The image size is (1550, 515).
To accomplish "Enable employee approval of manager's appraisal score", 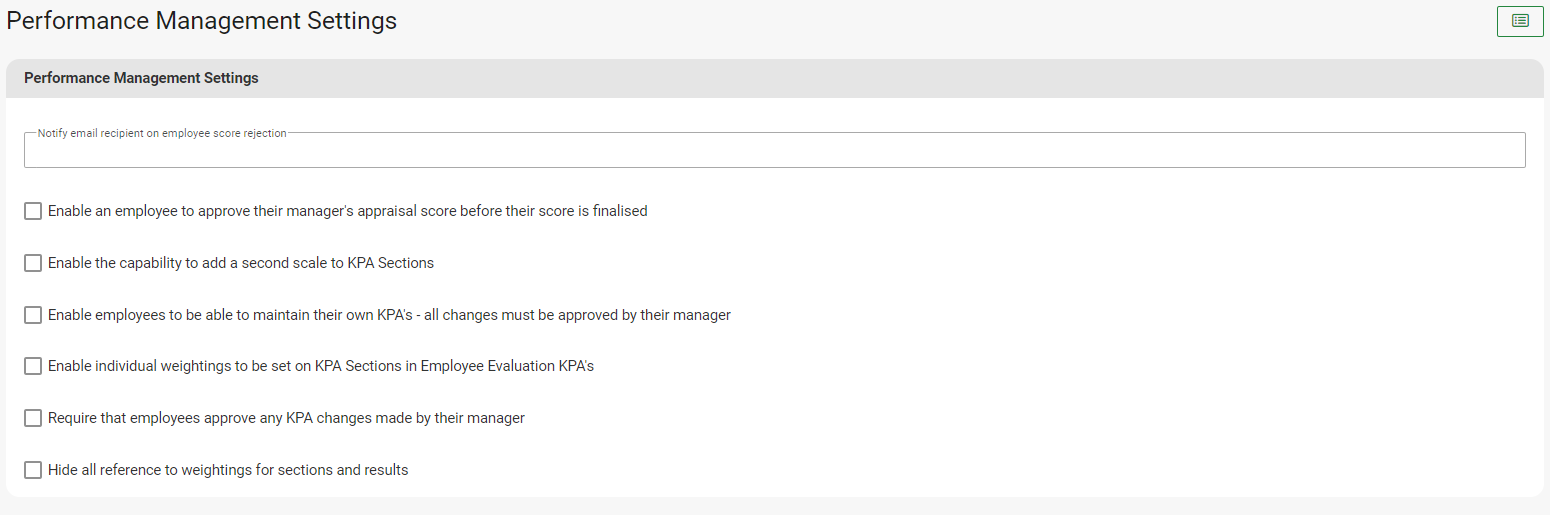I will 33,211.
